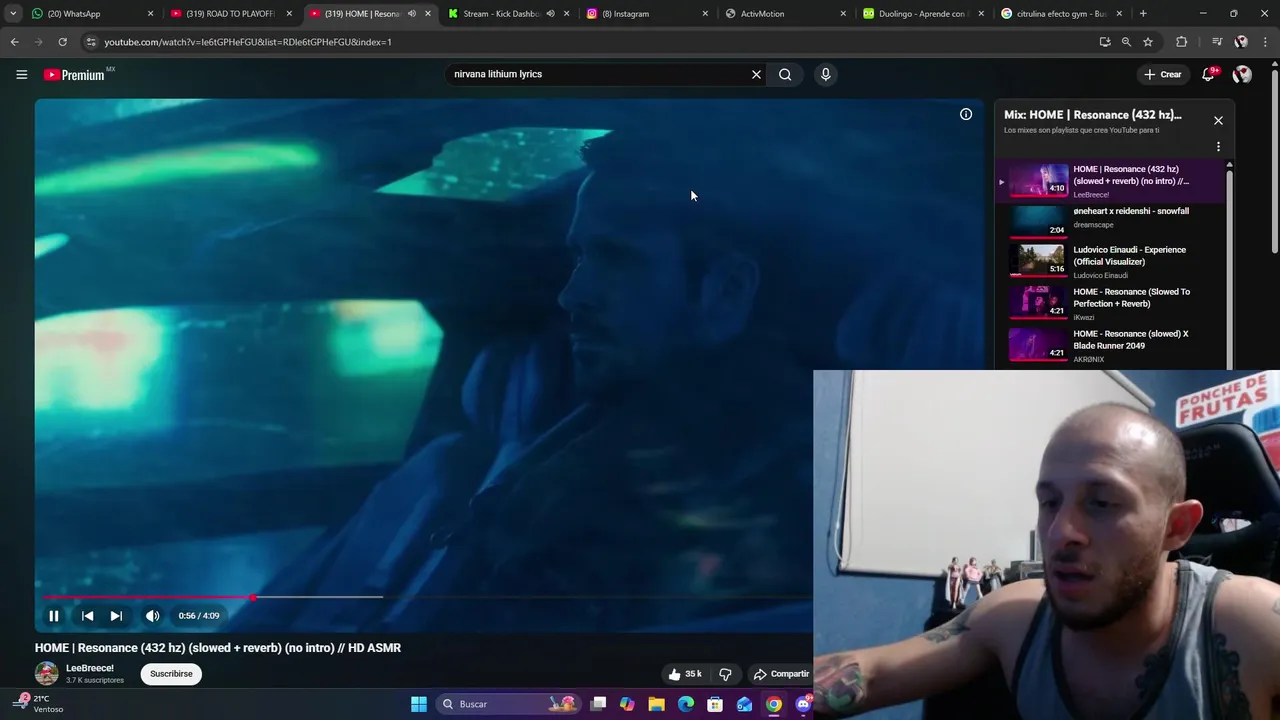The image size is (1280, 720).
Task: Close the Mix playlist panel
Action: (1218, 120)
